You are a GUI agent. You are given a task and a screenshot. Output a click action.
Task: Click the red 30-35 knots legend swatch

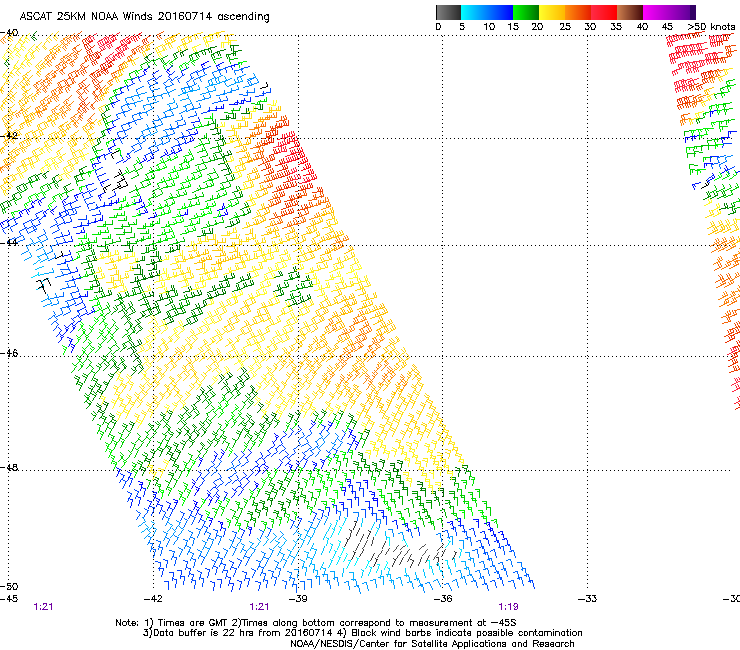click(x=604, y=12)
